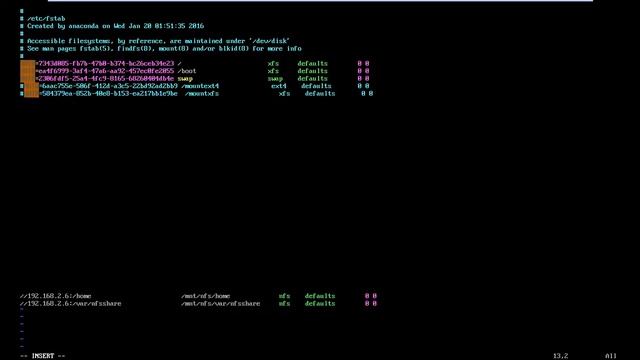Click the yellow "swap" mount point
Screen dimensions: 640x360
coord(185,78)
